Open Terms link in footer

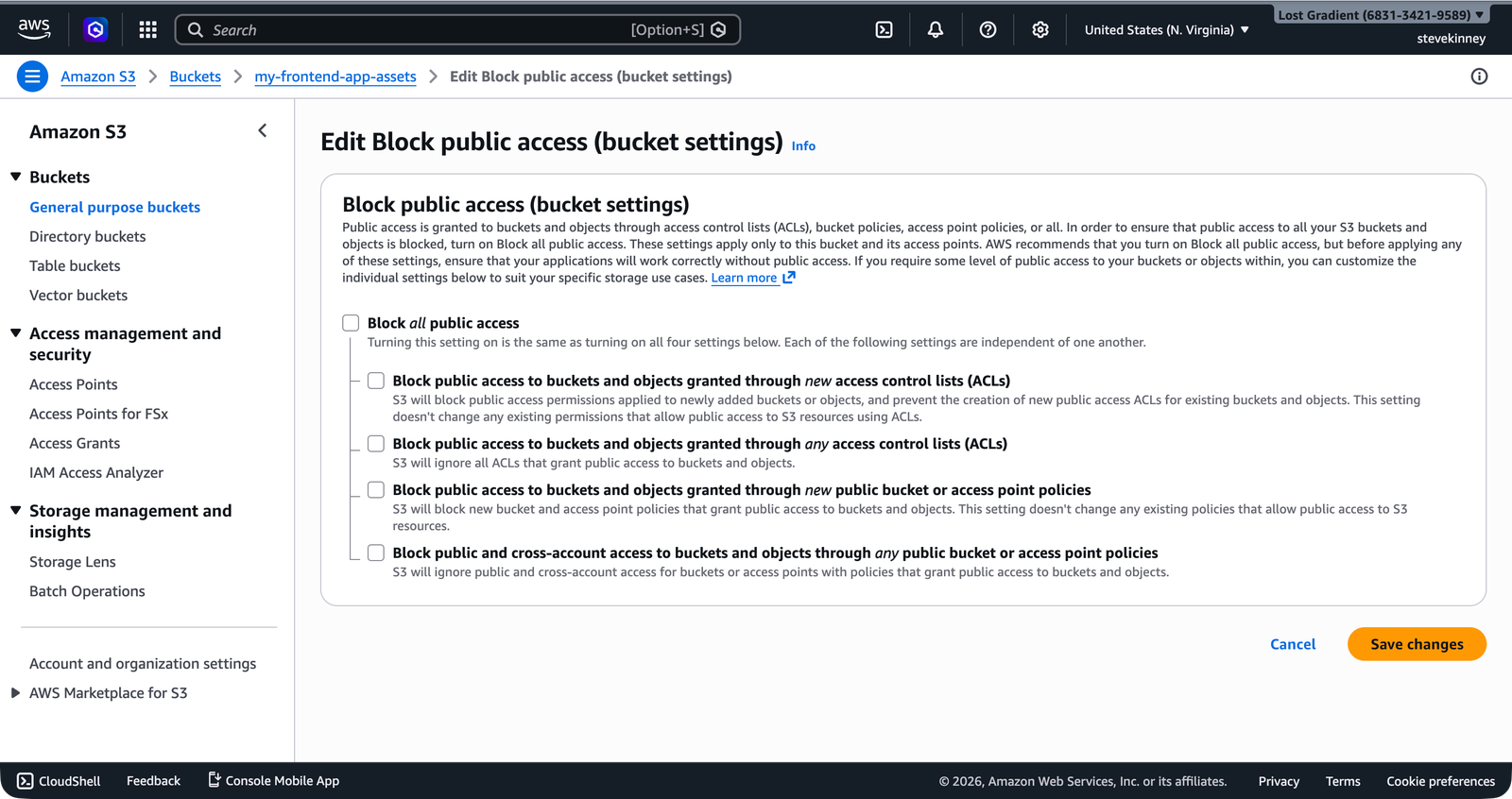coord(1343,781)
